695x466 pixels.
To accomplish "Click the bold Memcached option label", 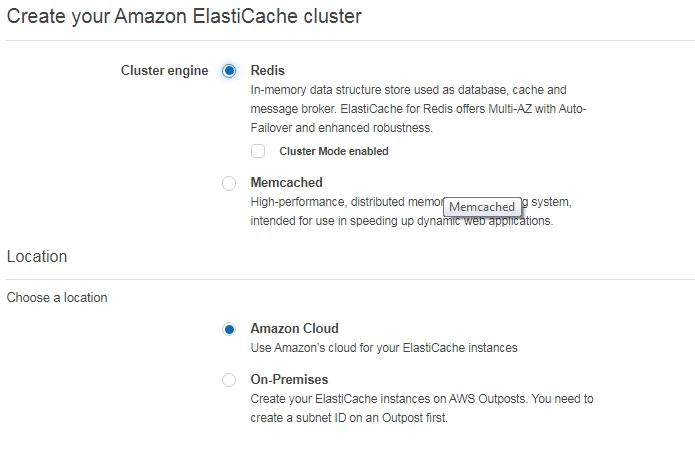I will point(286,183).
